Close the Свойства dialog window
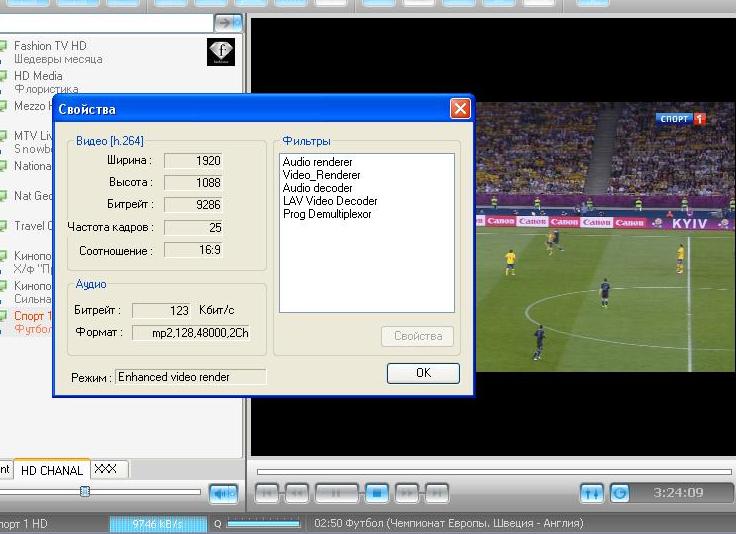The width and height of the screenshot is (736, 534). tap(459, 108)
